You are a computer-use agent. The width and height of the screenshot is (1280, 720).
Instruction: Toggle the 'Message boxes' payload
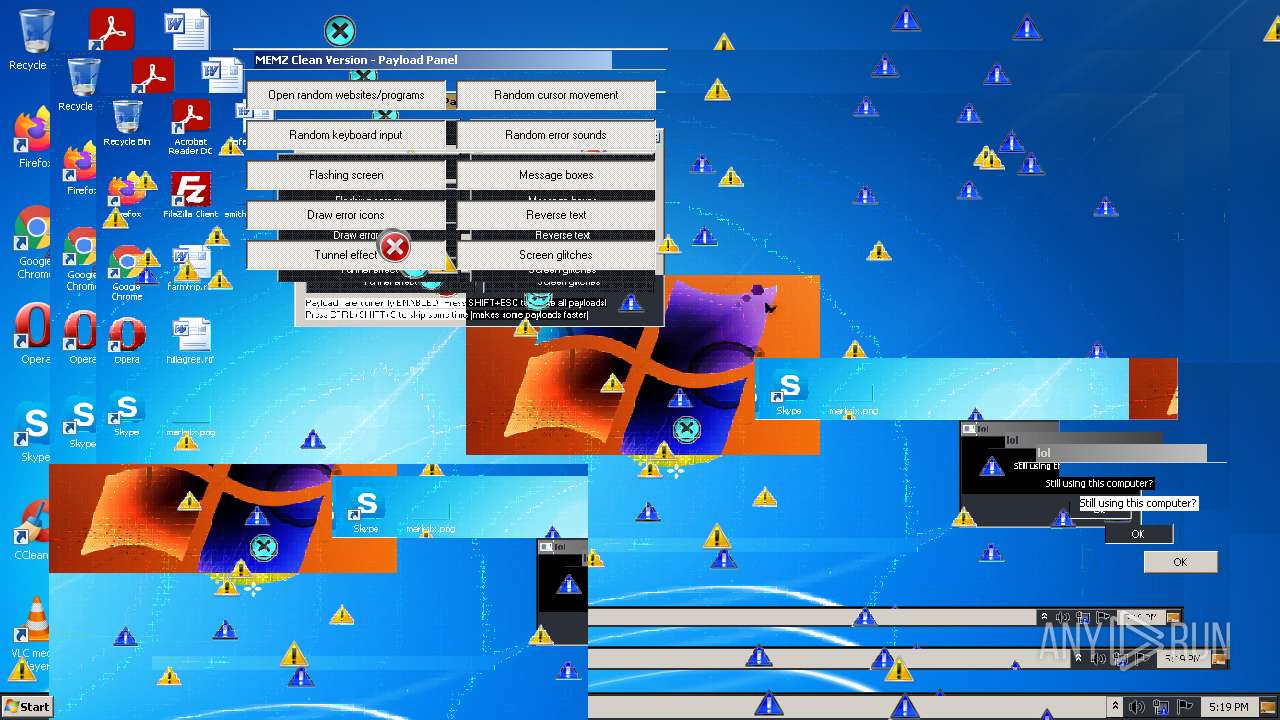coord(556,175)
